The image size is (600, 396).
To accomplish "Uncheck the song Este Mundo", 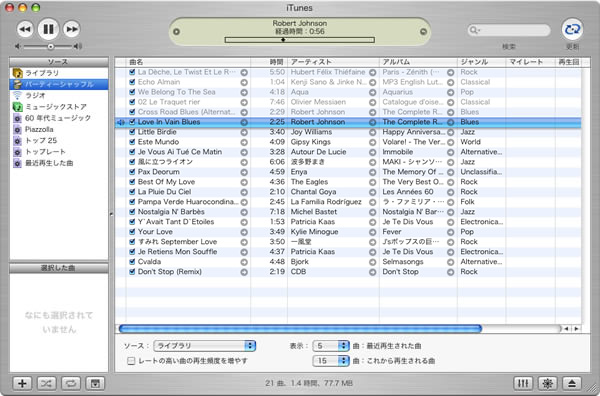I will pos(132,142).
